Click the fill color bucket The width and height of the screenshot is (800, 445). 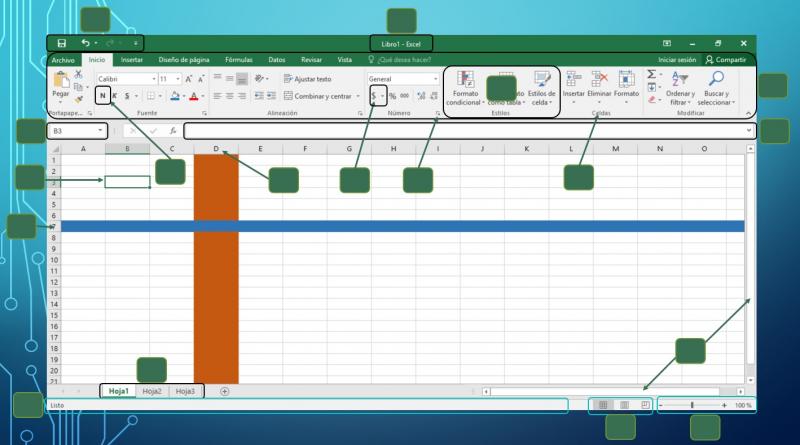175,96
